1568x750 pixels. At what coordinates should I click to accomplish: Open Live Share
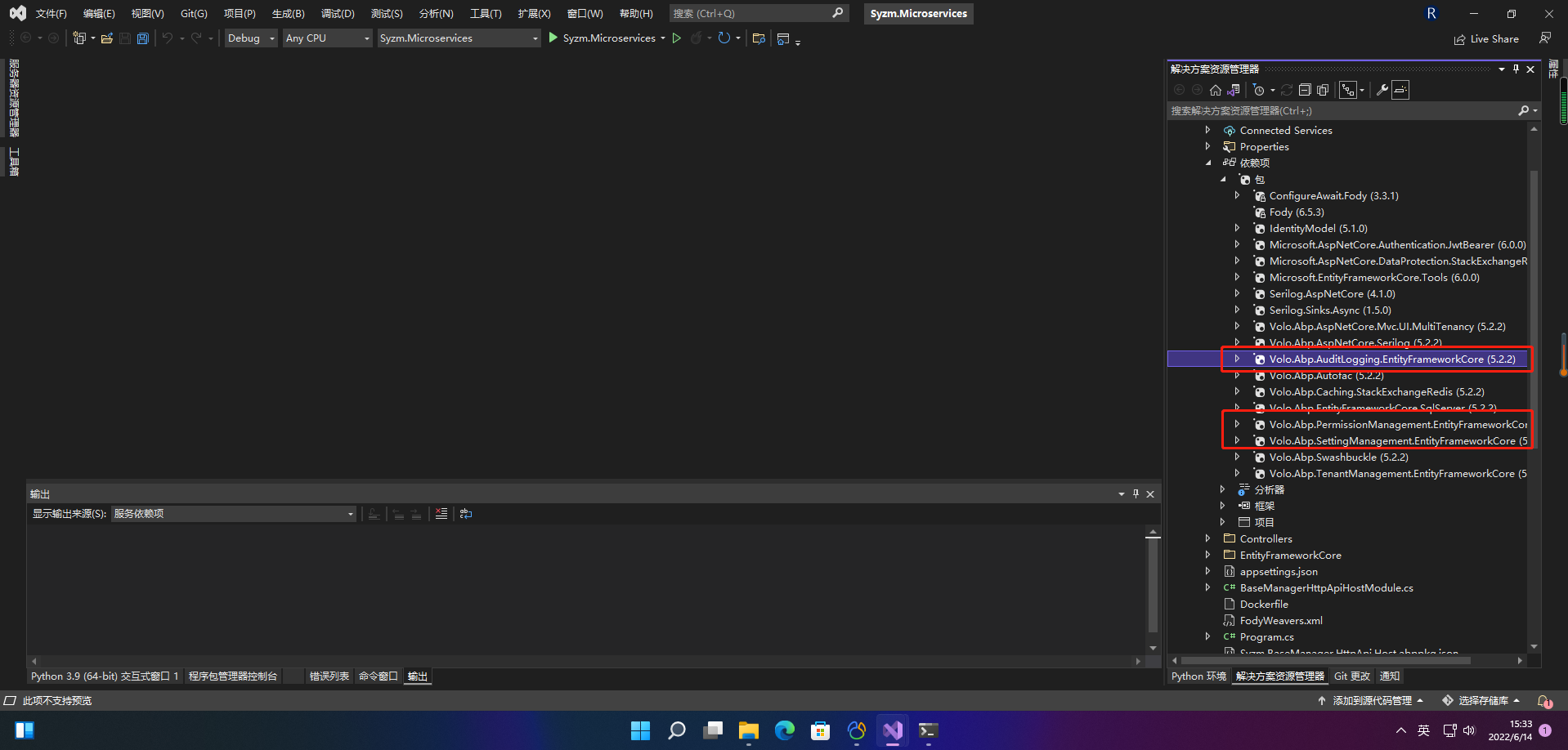tap(1486, 38)
